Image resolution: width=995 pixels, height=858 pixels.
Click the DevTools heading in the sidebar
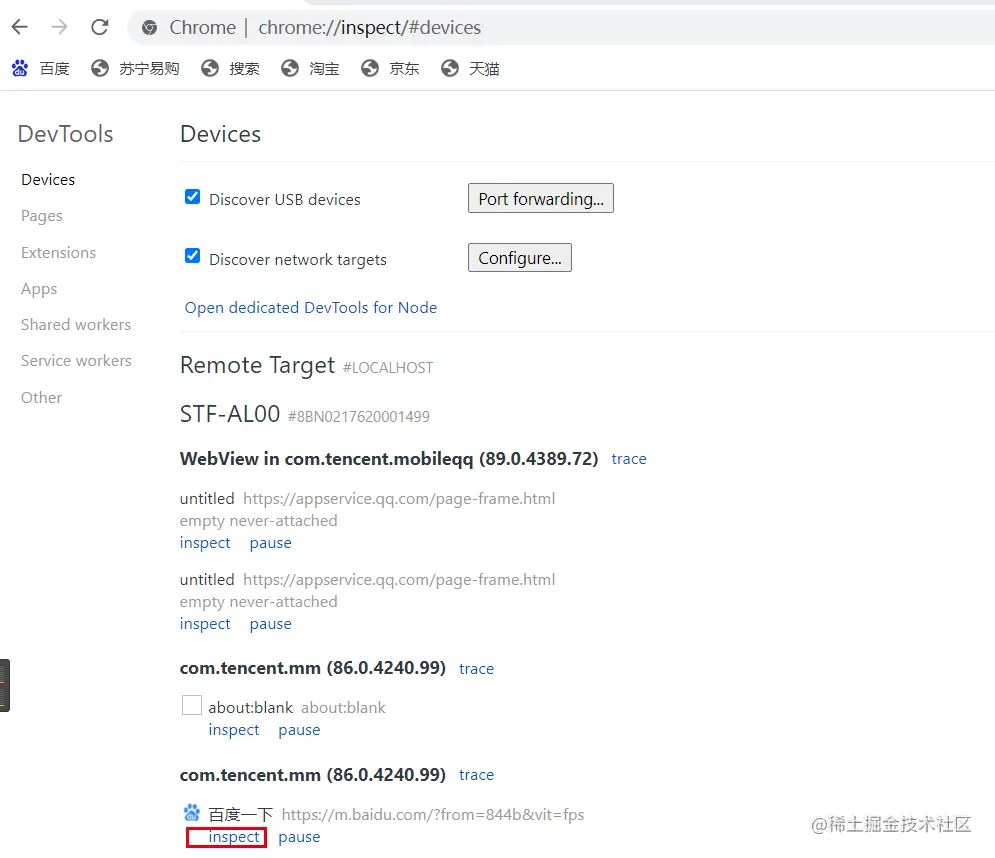(65, 135)
